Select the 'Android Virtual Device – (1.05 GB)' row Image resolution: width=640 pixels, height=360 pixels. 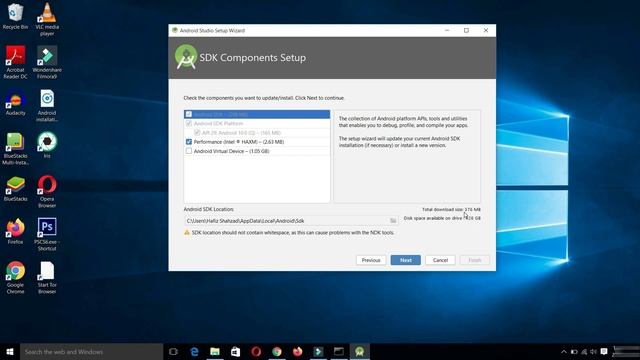pos(257,151)
